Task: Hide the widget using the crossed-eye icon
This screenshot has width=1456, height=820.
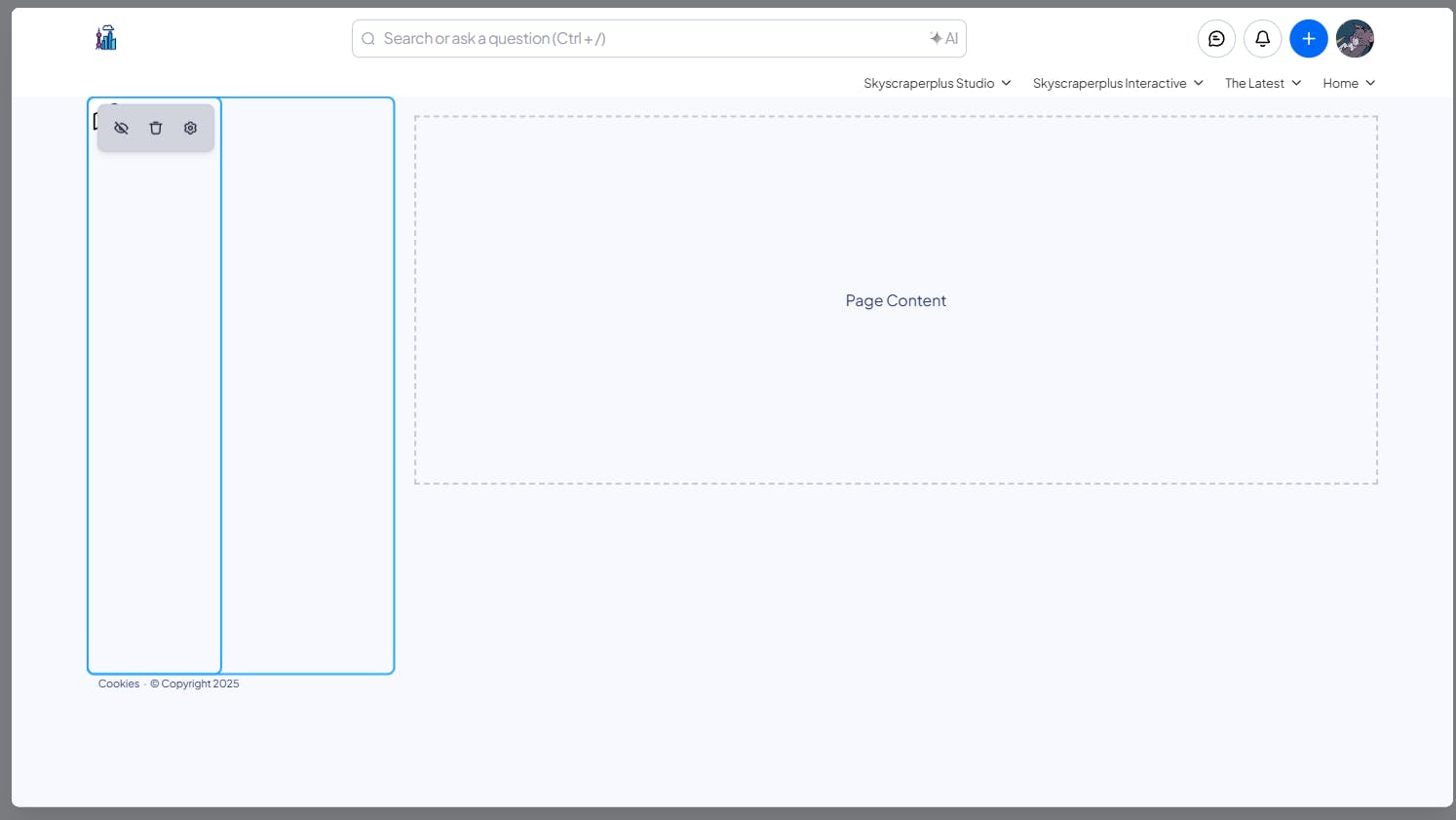Action: 122,128
